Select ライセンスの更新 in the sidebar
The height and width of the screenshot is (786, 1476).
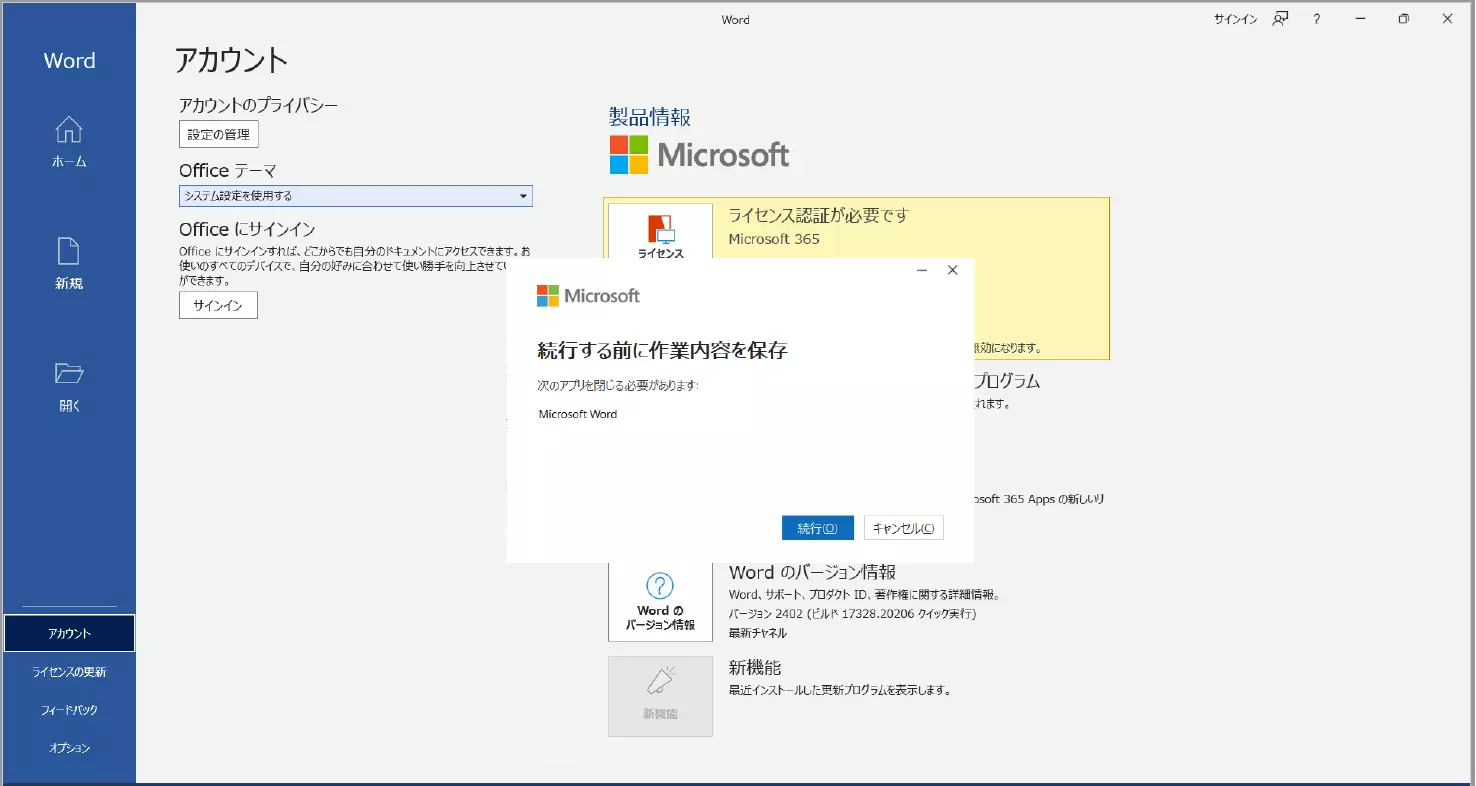click(x=69, y=672)
